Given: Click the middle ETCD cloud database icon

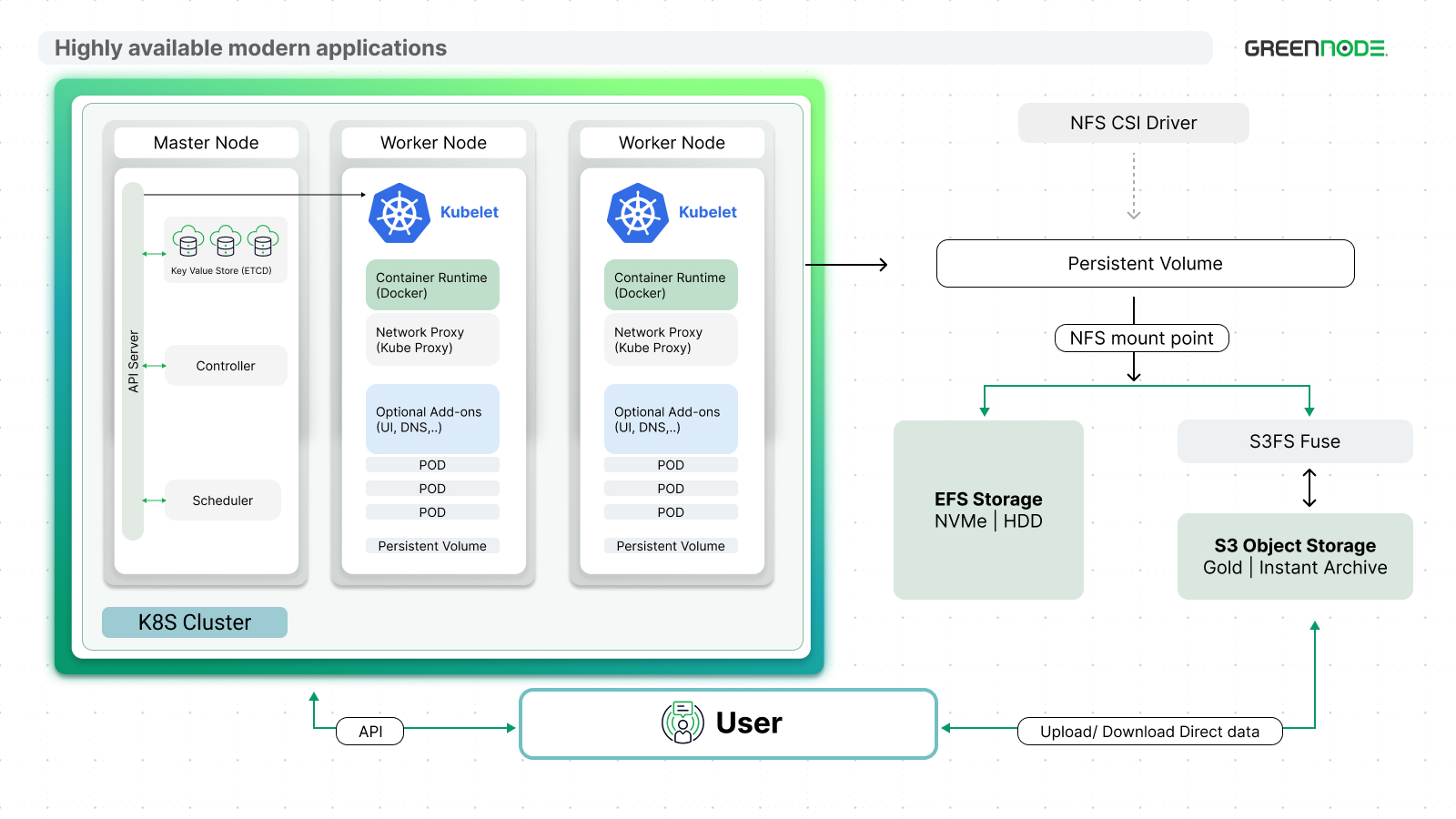Looking at the screenshot, I should tap(226, 241).
